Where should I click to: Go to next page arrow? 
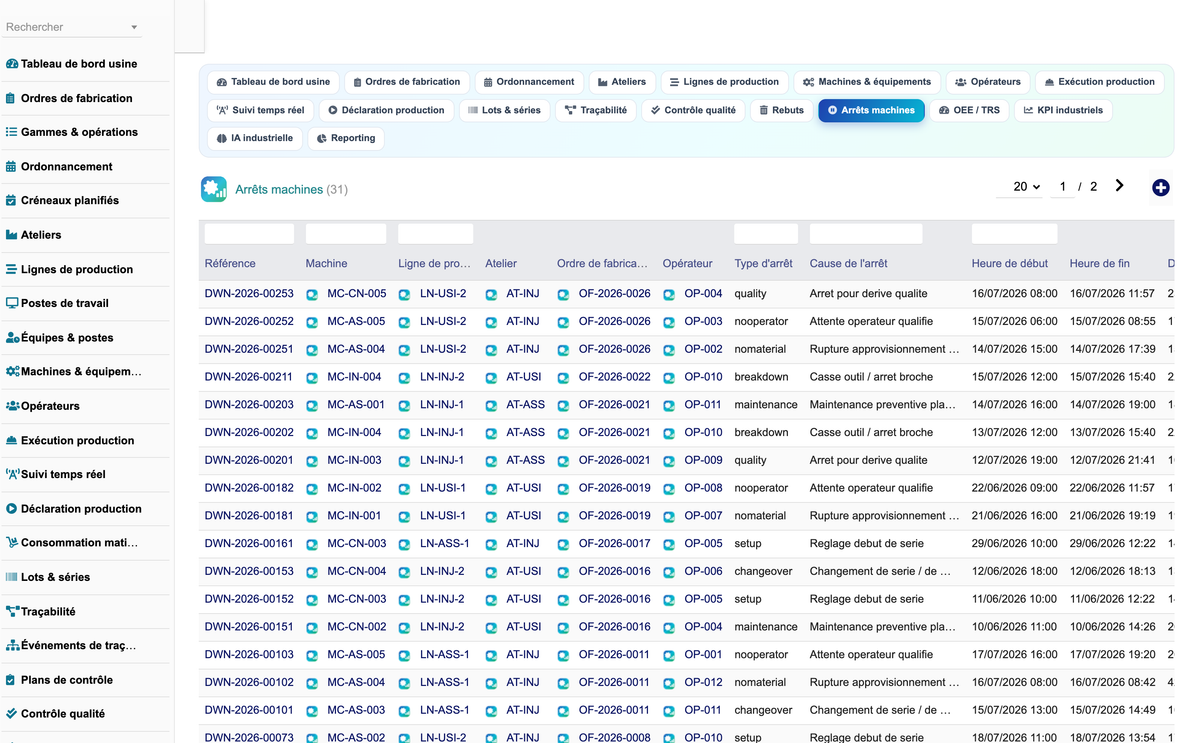(1119, 186)
